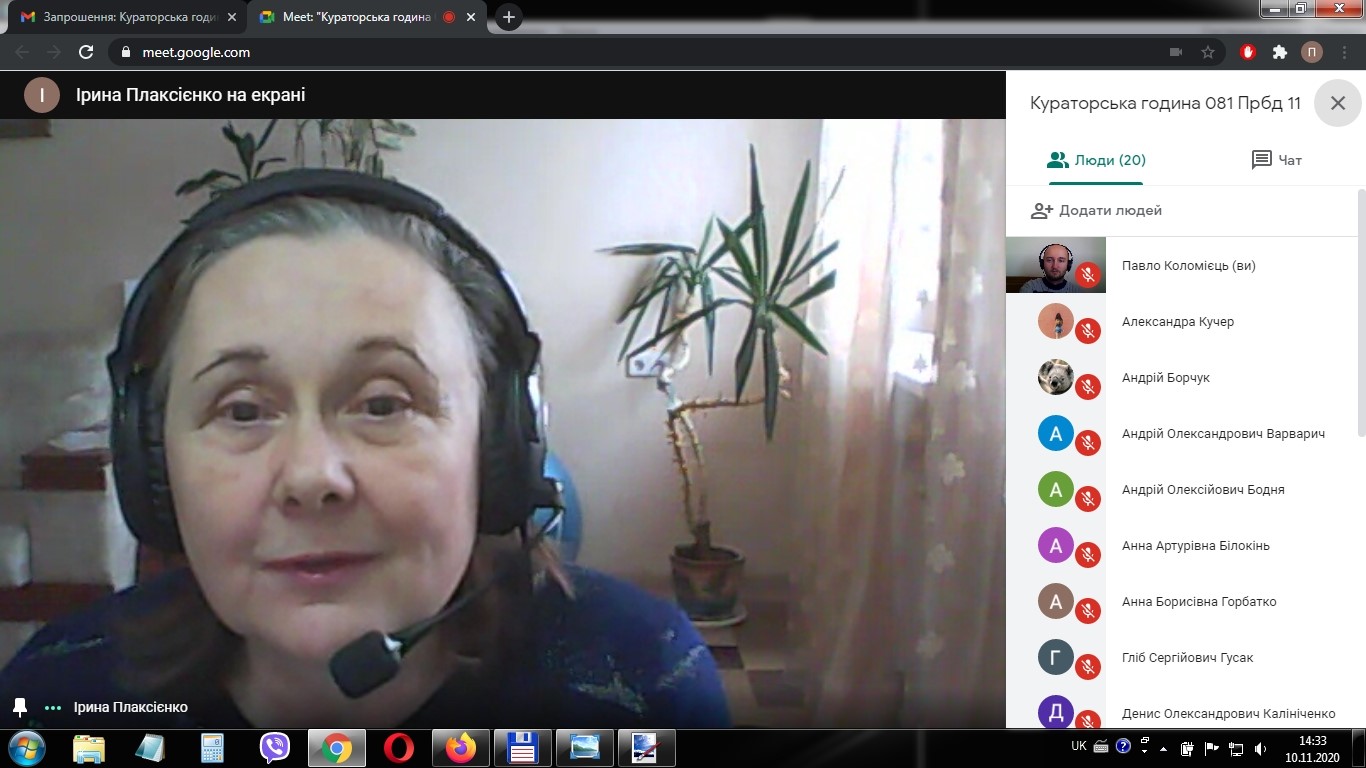Screen dimensions: 1366x768
Task: Unpin Ірина Плаксієнко with the pin icon
Action: 19,707
